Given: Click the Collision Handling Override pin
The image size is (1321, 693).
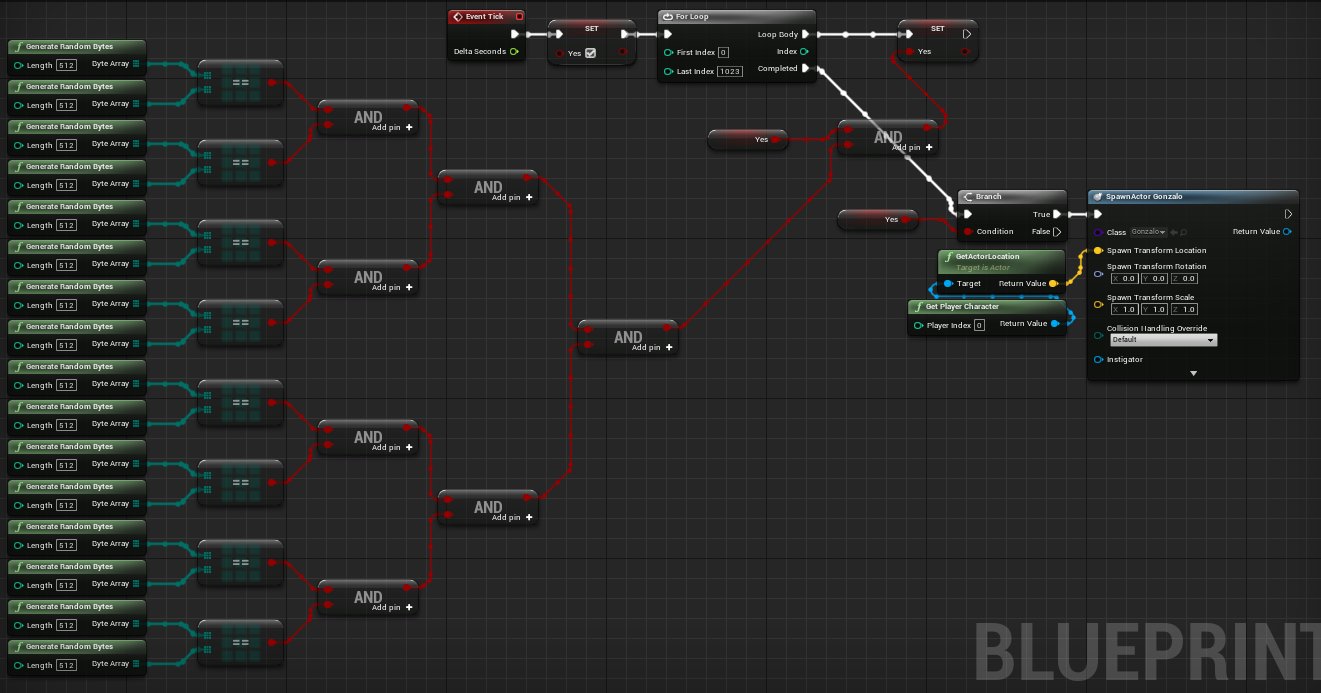Looking at the screenshot, I should (1098, 335).
